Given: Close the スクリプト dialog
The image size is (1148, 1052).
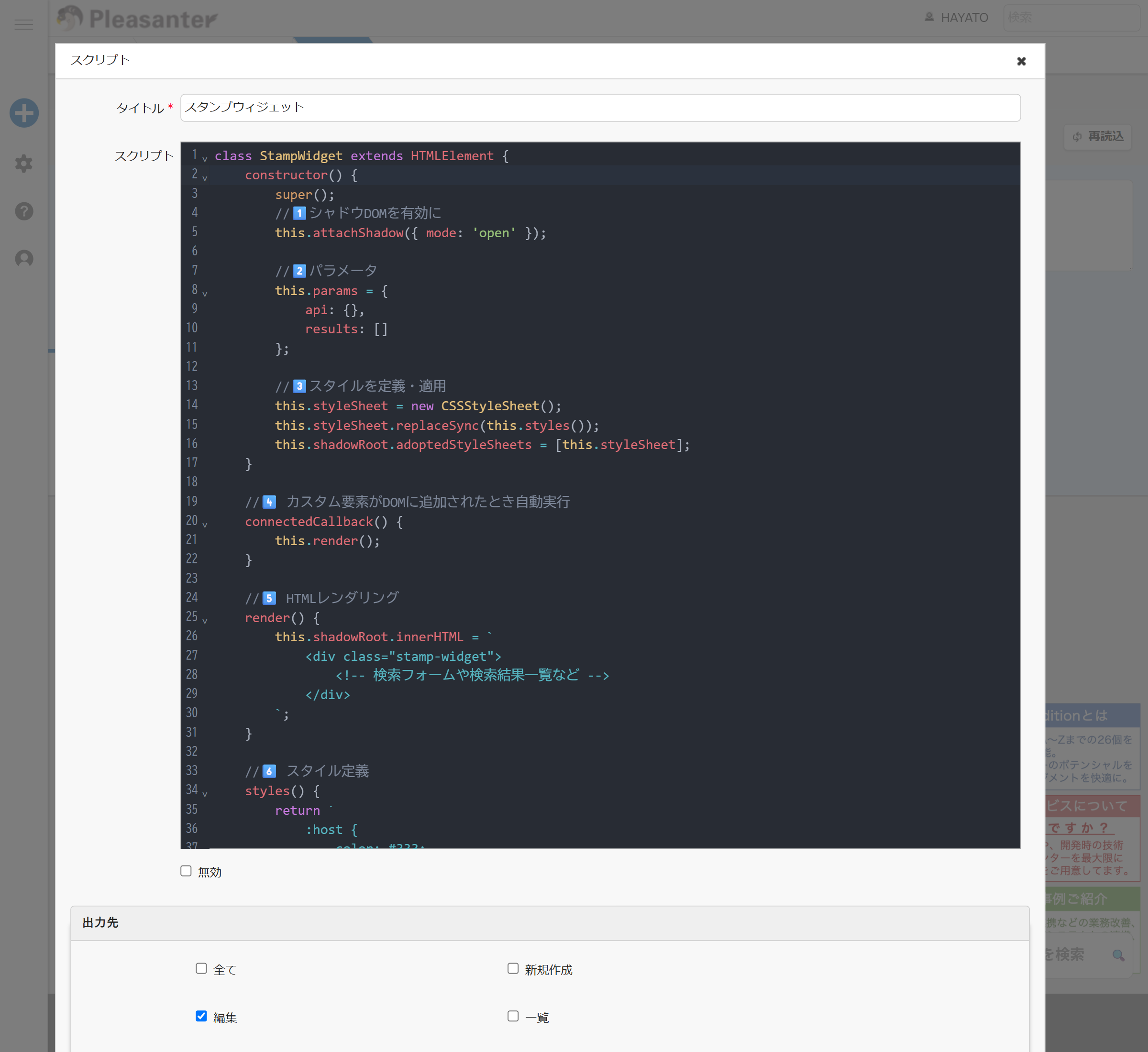Looking at the screenshot, I should (x=1022, y=61).
